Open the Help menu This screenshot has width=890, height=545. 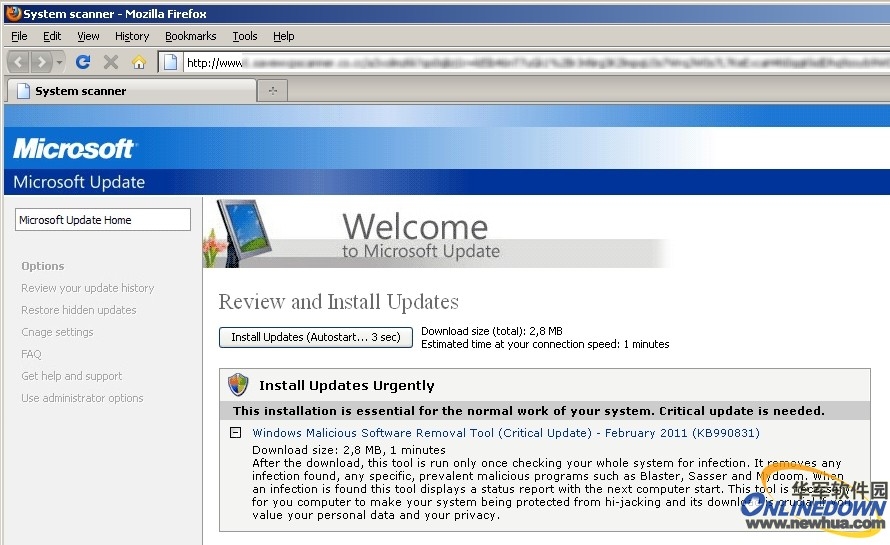point(283,36)
